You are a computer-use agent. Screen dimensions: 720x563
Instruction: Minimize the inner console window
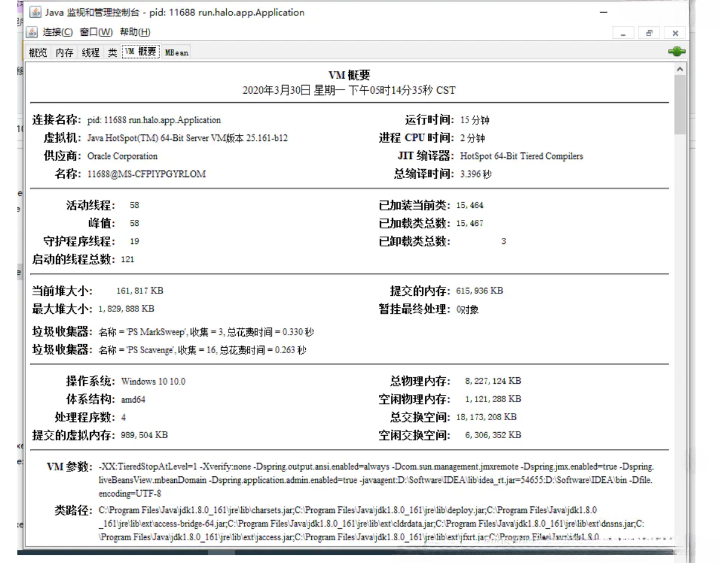point(623,33)
